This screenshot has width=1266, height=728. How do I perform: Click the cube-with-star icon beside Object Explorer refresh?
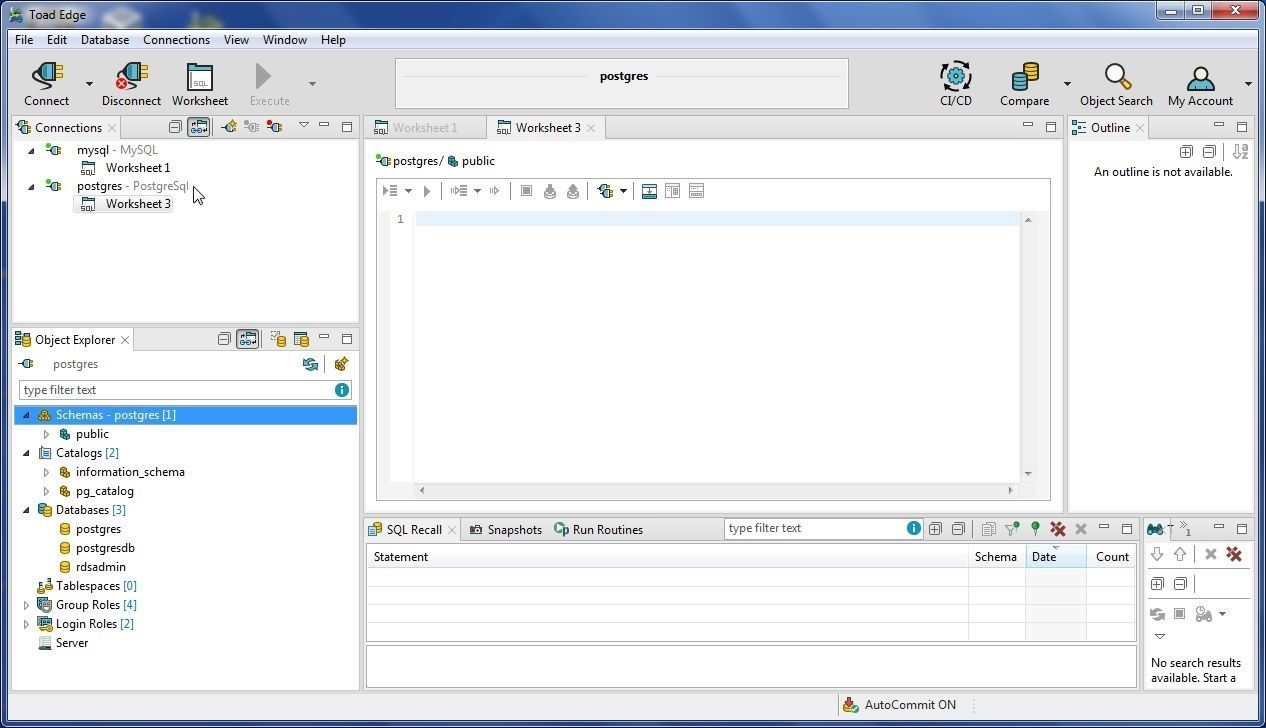tap(341, 364)
